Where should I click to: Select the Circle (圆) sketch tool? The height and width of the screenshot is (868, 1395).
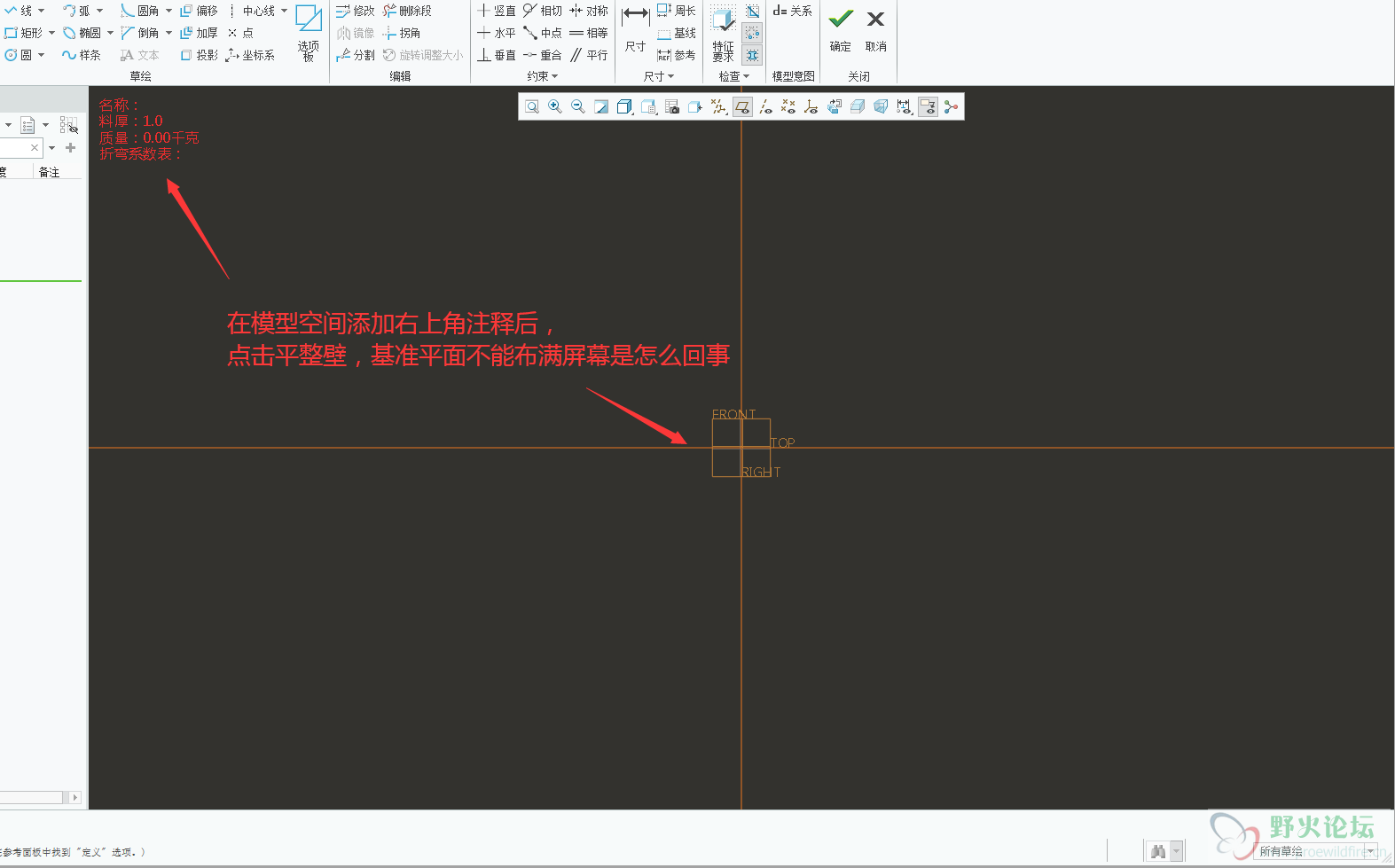pos(19,55)
